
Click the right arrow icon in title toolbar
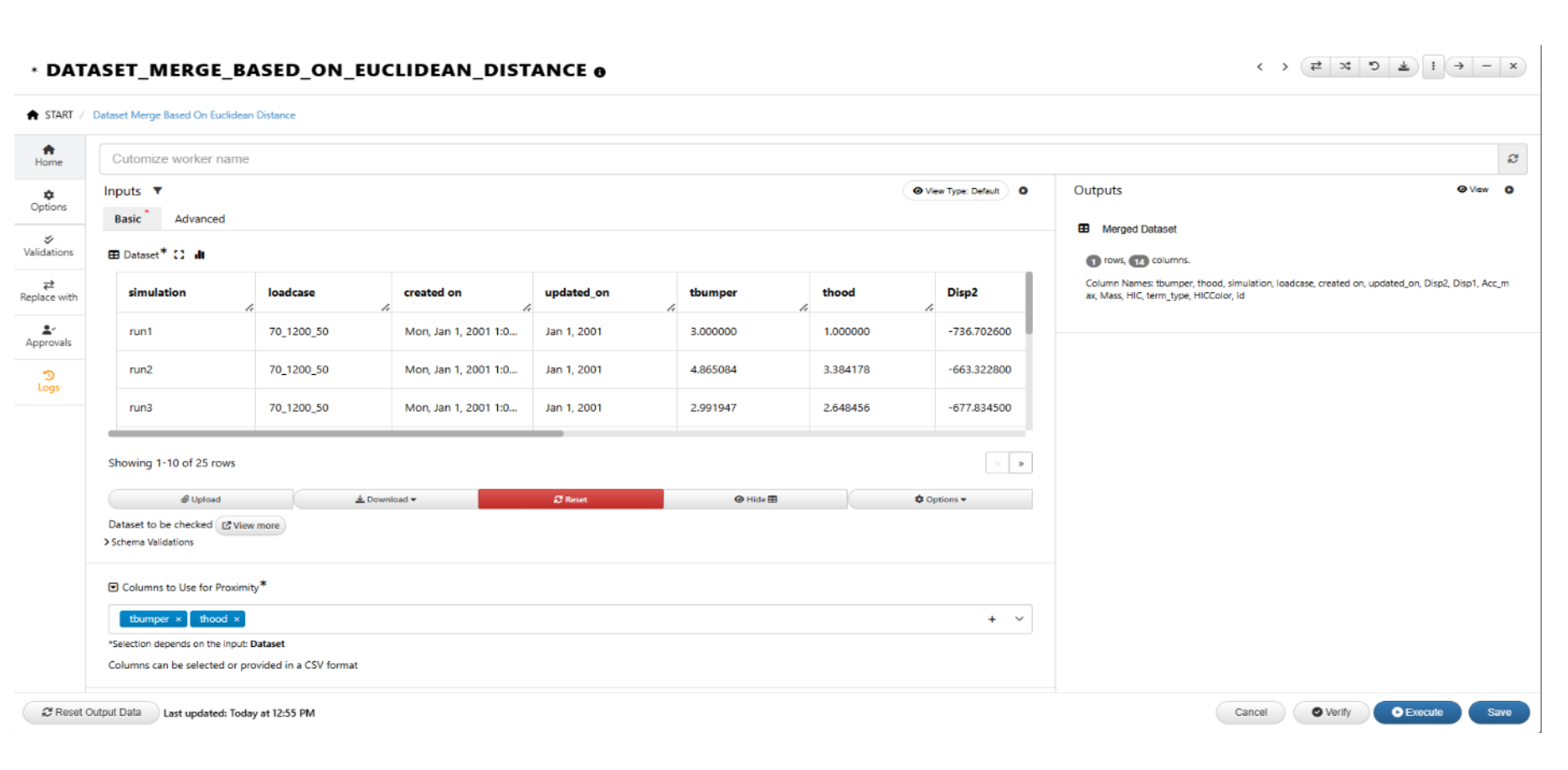[1459, 66]
